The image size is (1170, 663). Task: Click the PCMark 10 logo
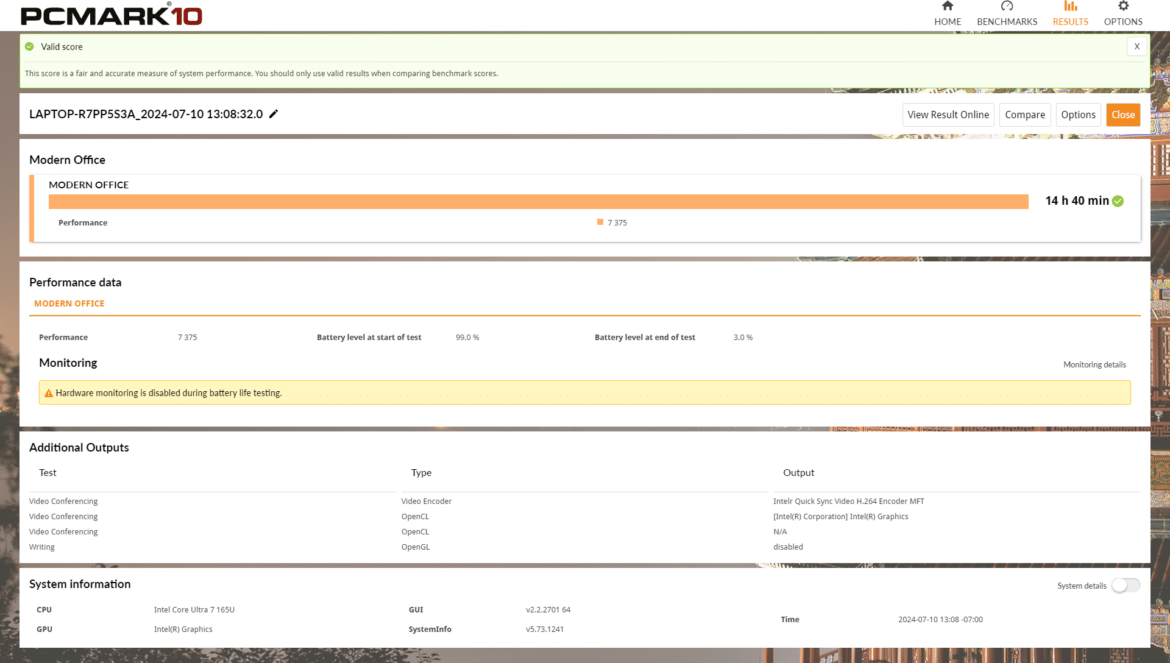tap(111, 14)
